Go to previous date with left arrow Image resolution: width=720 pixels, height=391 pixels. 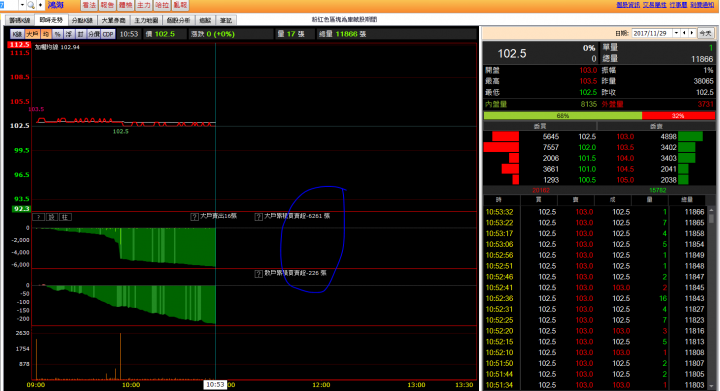[x=684, y=33]
